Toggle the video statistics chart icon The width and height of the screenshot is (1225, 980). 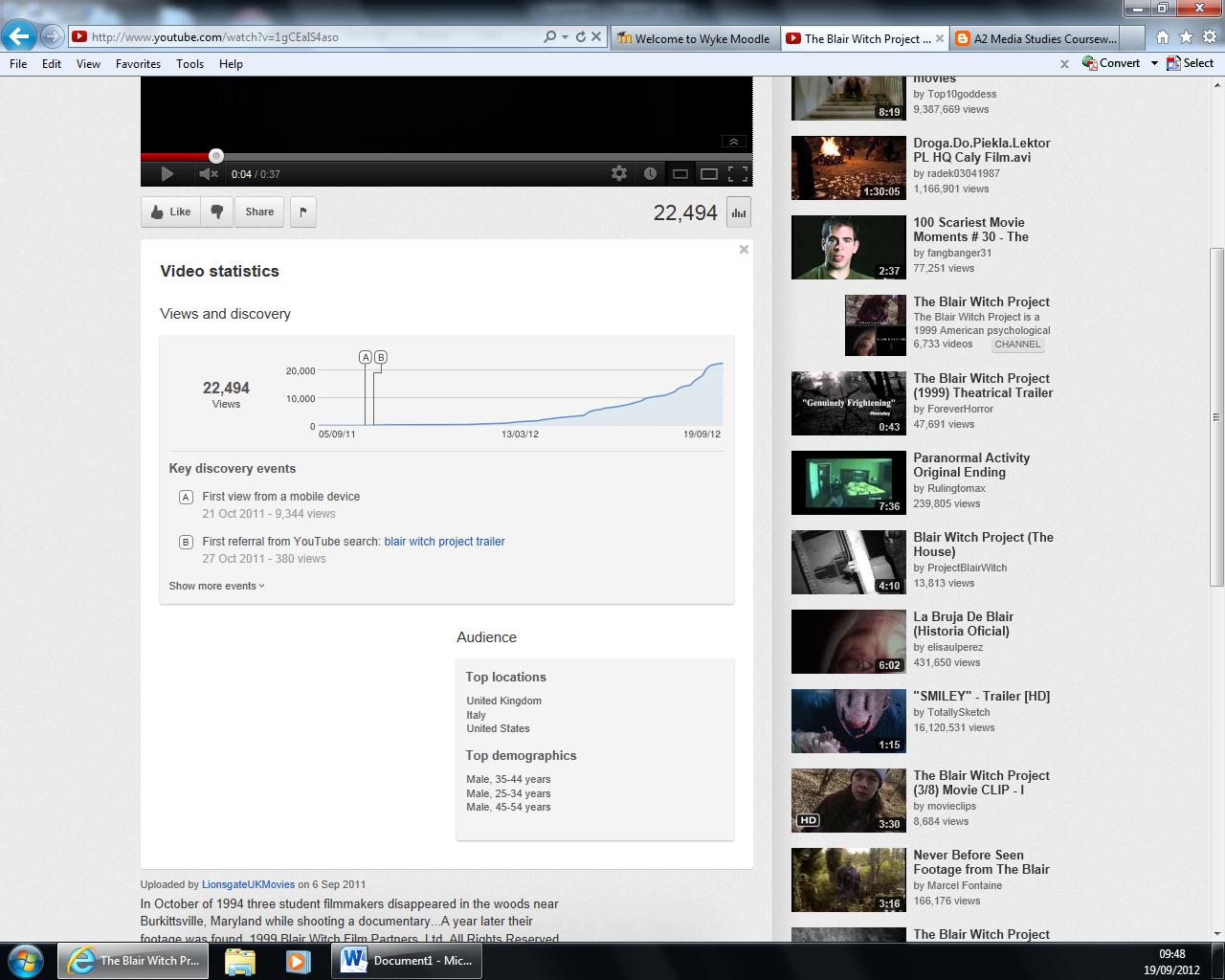click(738, 212)
